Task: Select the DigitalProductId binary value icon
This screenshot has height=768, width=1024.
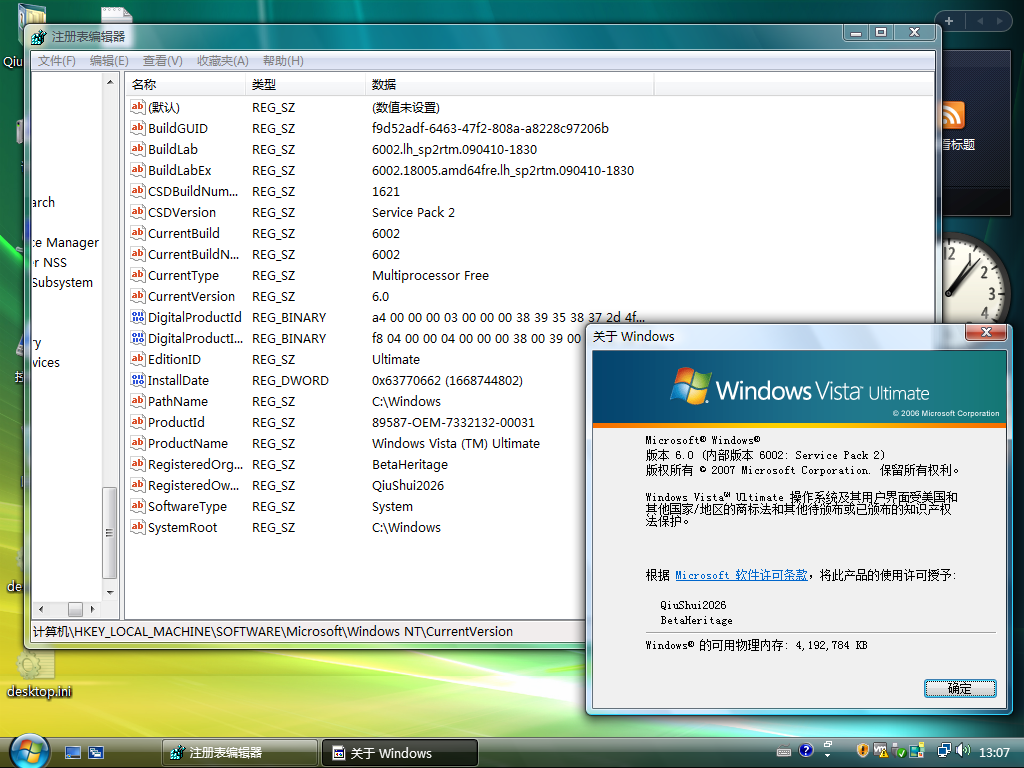Action: 137,317
